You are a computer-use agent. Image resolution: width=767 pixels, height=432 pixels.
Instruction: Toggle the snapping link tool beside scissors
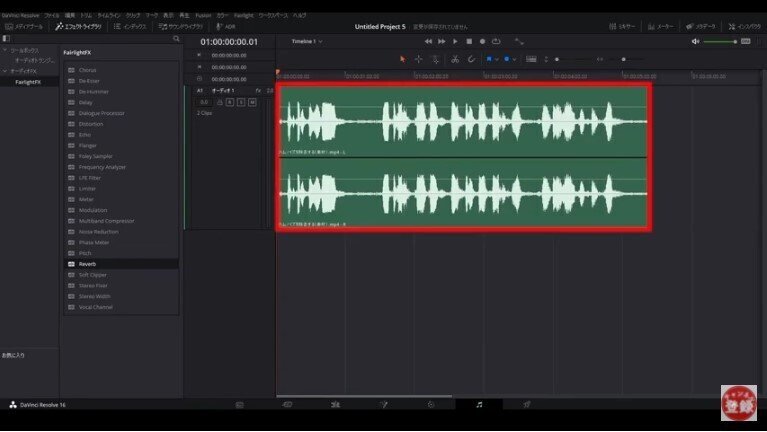coord(471,59)
